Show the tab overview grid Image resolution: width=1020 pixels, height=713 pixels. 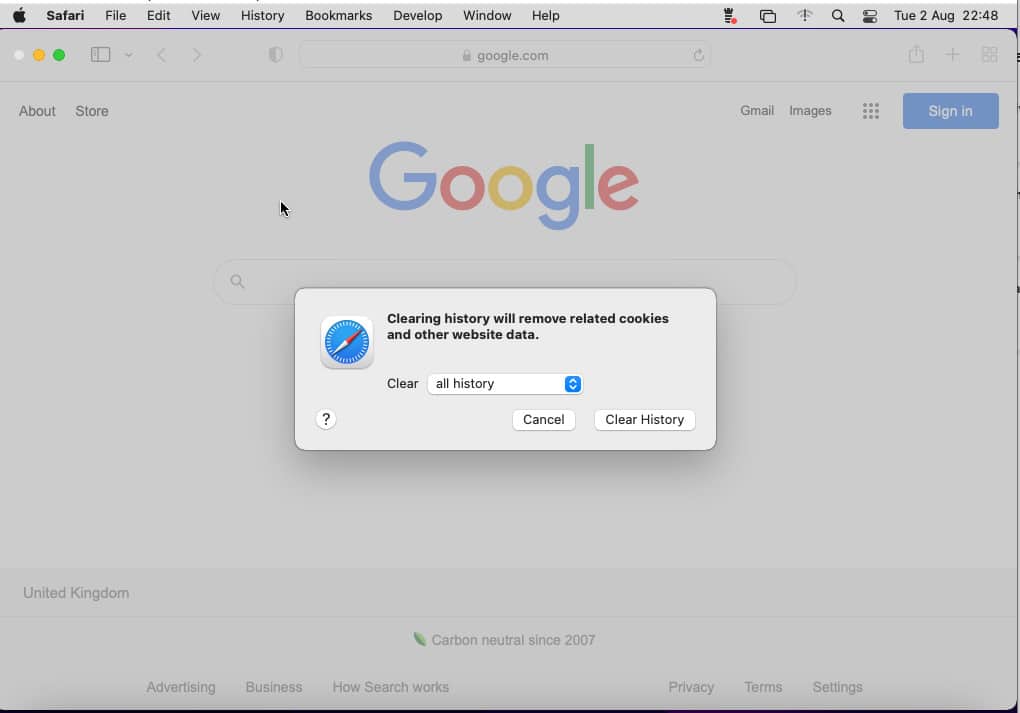pyautogui.click(x=989, y=55)
